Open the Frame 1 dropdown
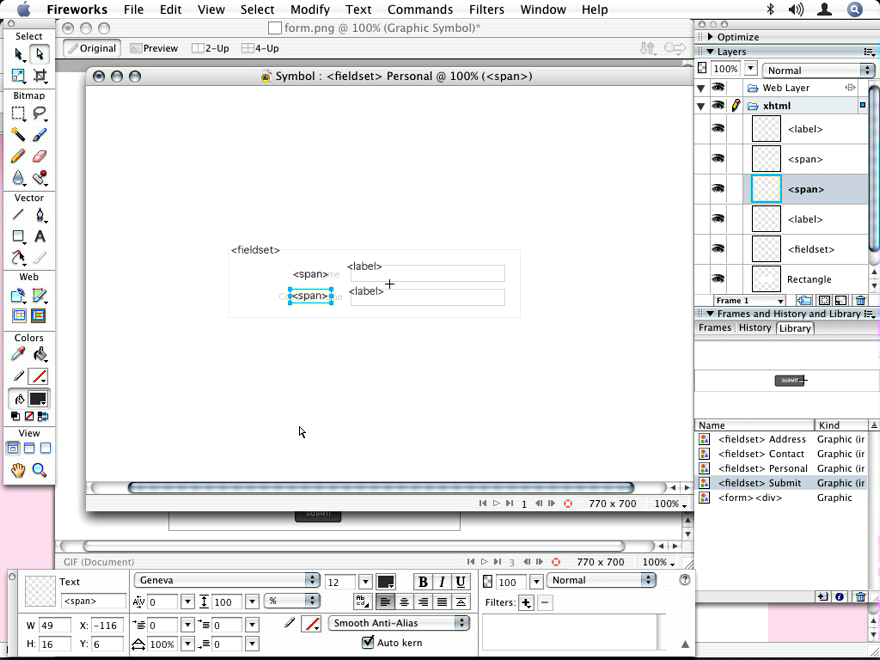The image size is (880, 660). [749, 301]
